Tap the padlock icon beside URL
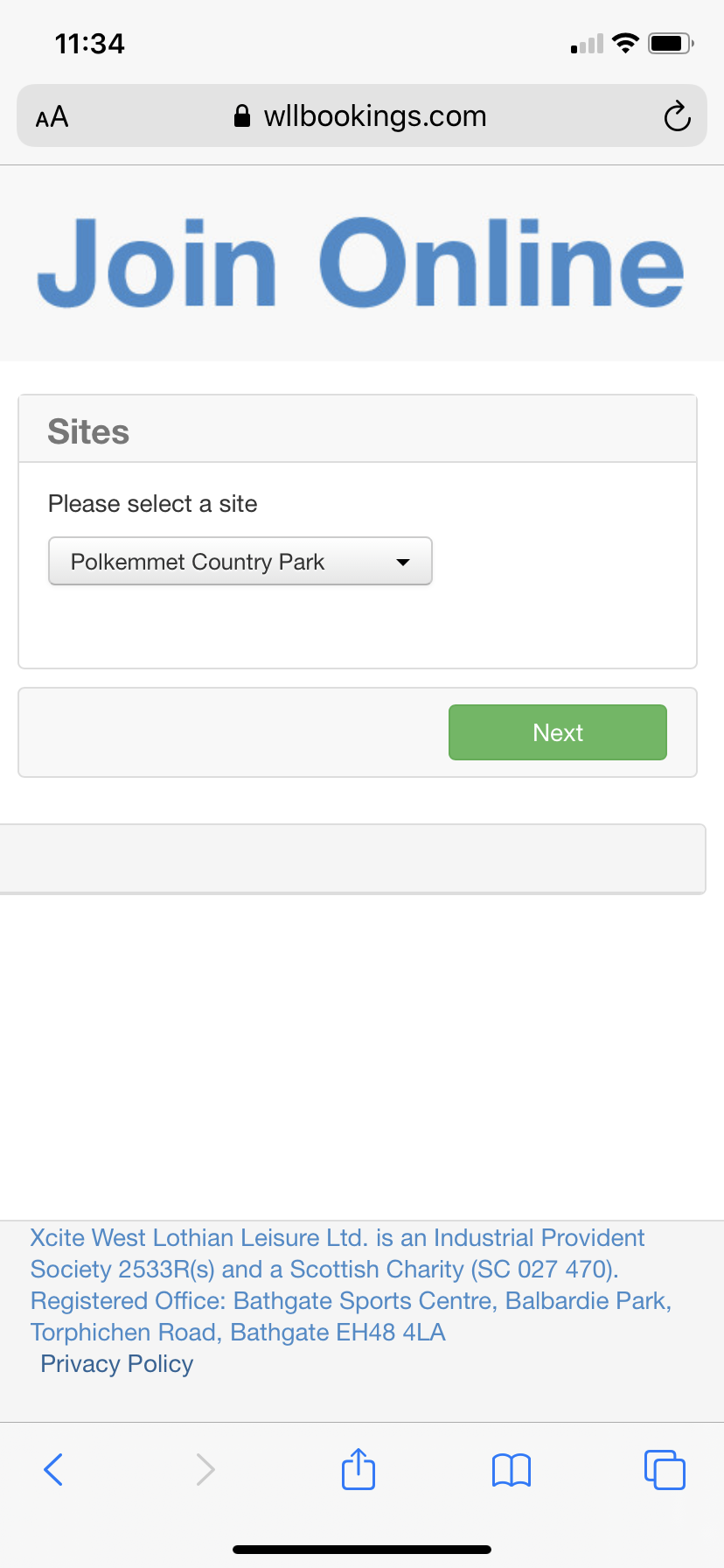 pos(242,115)
